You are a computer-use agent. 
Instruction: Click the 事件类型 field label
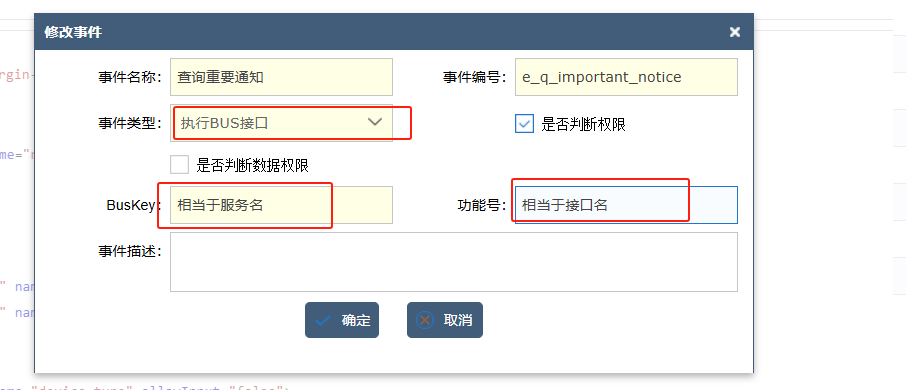point(131,122)
